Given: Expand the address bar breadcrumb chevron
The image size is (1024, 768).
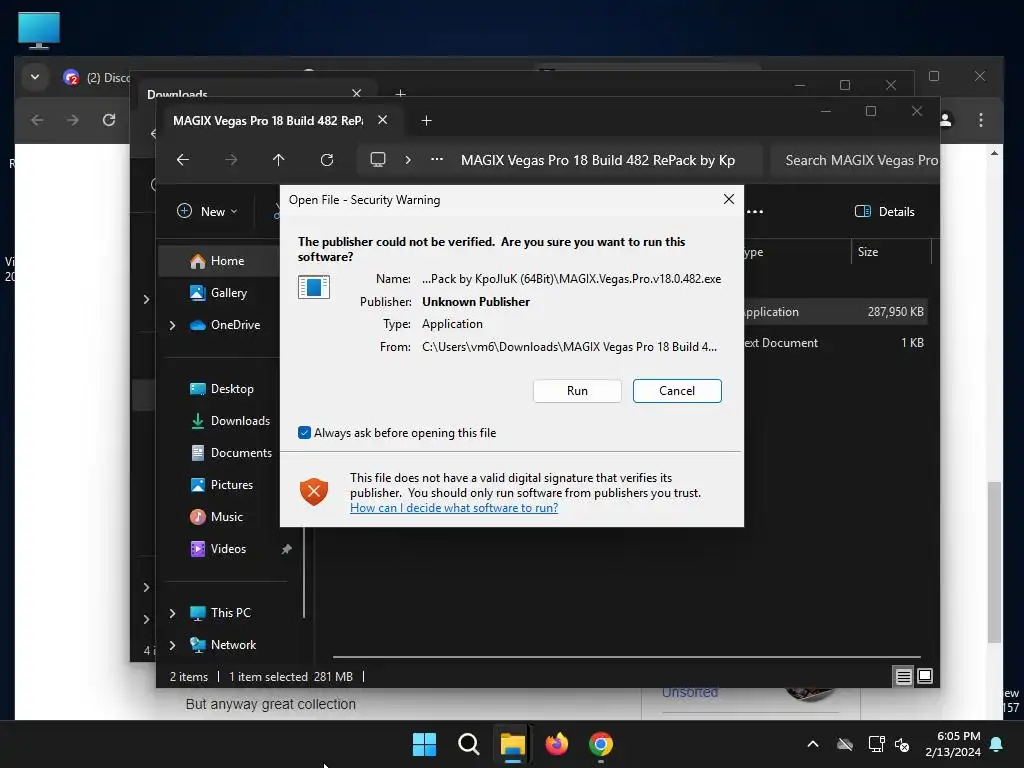Looking at the screenshot, I should pyautogui.click(x=408, y=160).
